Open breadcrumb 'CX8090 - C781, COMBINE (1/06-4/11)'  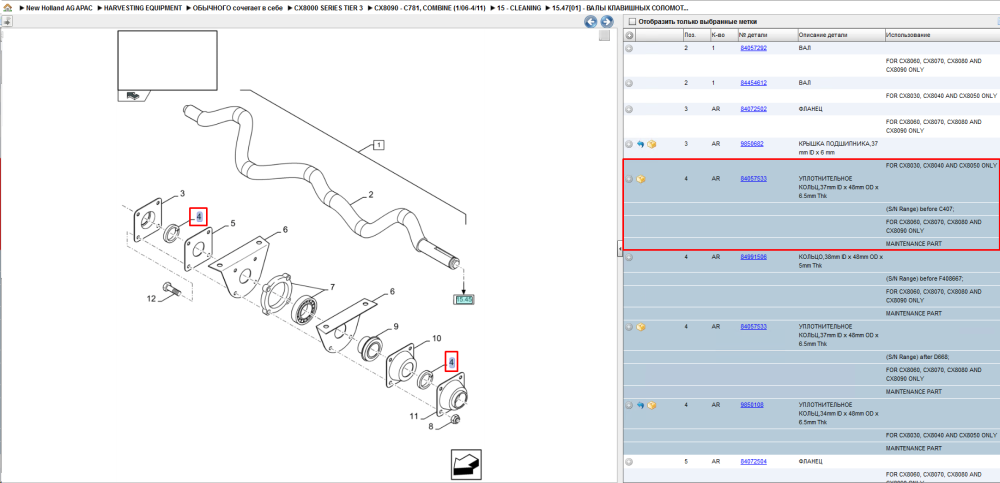(x=430, y=8)
